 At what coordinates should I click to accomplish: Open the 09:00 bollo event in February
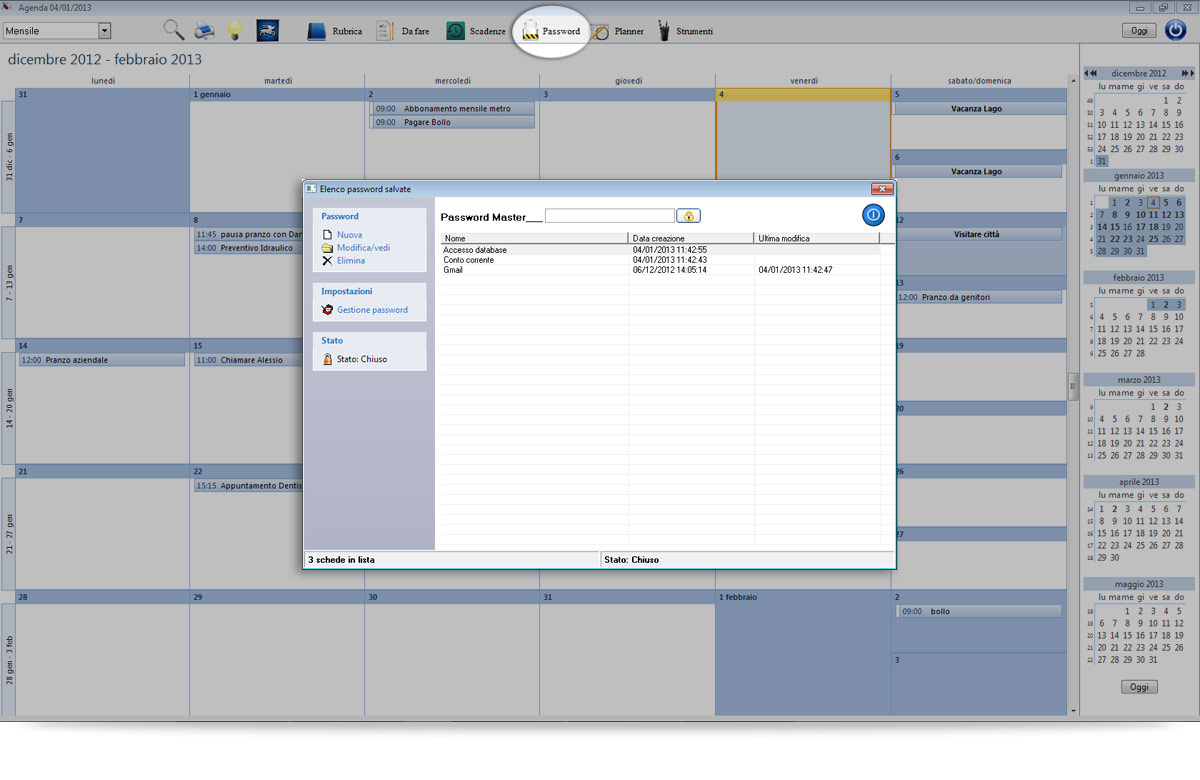tap(977, 611)
